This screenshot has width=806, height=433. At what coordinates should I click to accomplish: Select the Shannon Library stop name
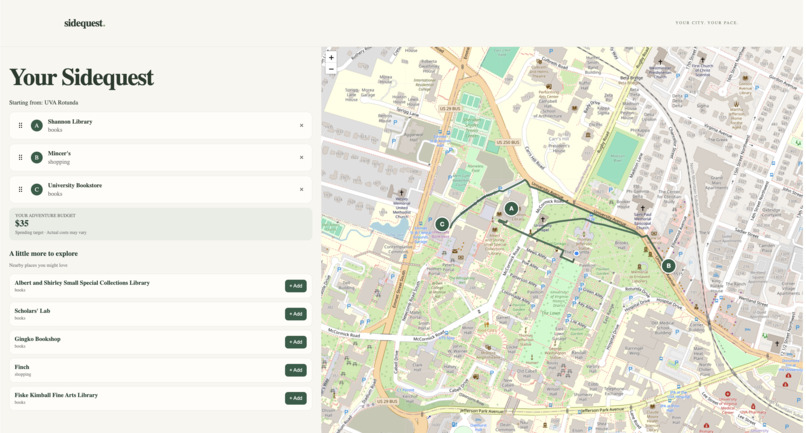70,122
